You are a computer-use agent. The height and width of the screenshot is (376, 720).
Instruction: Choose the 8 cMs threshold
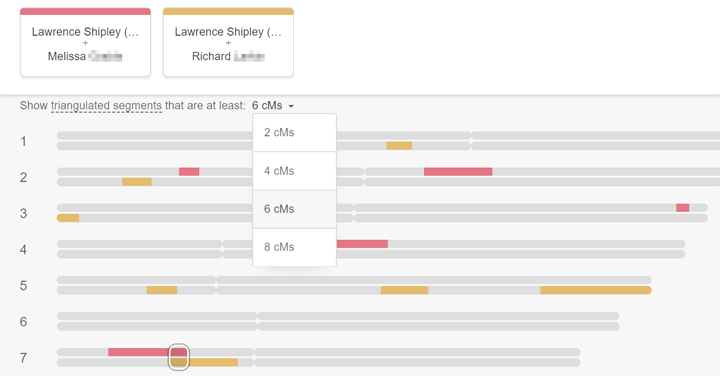pos(294,247)
